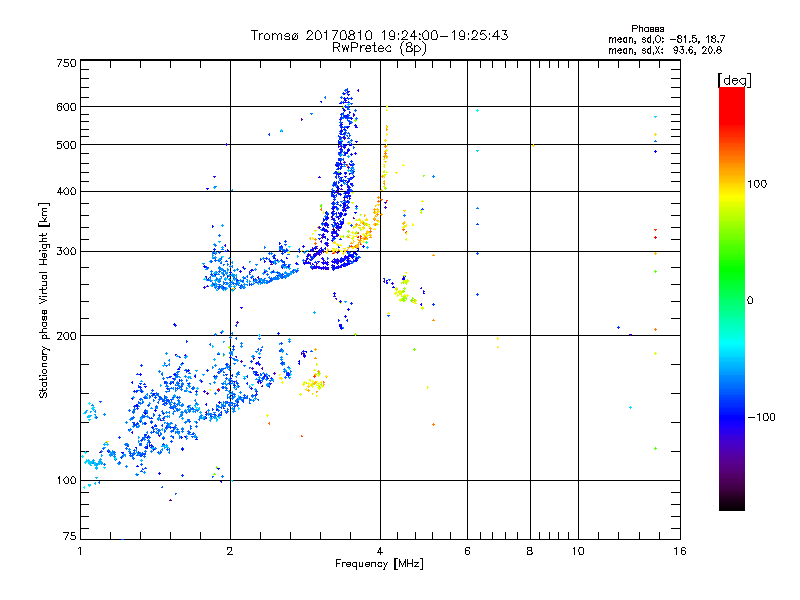Click the x-axis tick label 1
The width and height of the screenshot is (800, 600).
pyautogui.click(x=80, y=551)
